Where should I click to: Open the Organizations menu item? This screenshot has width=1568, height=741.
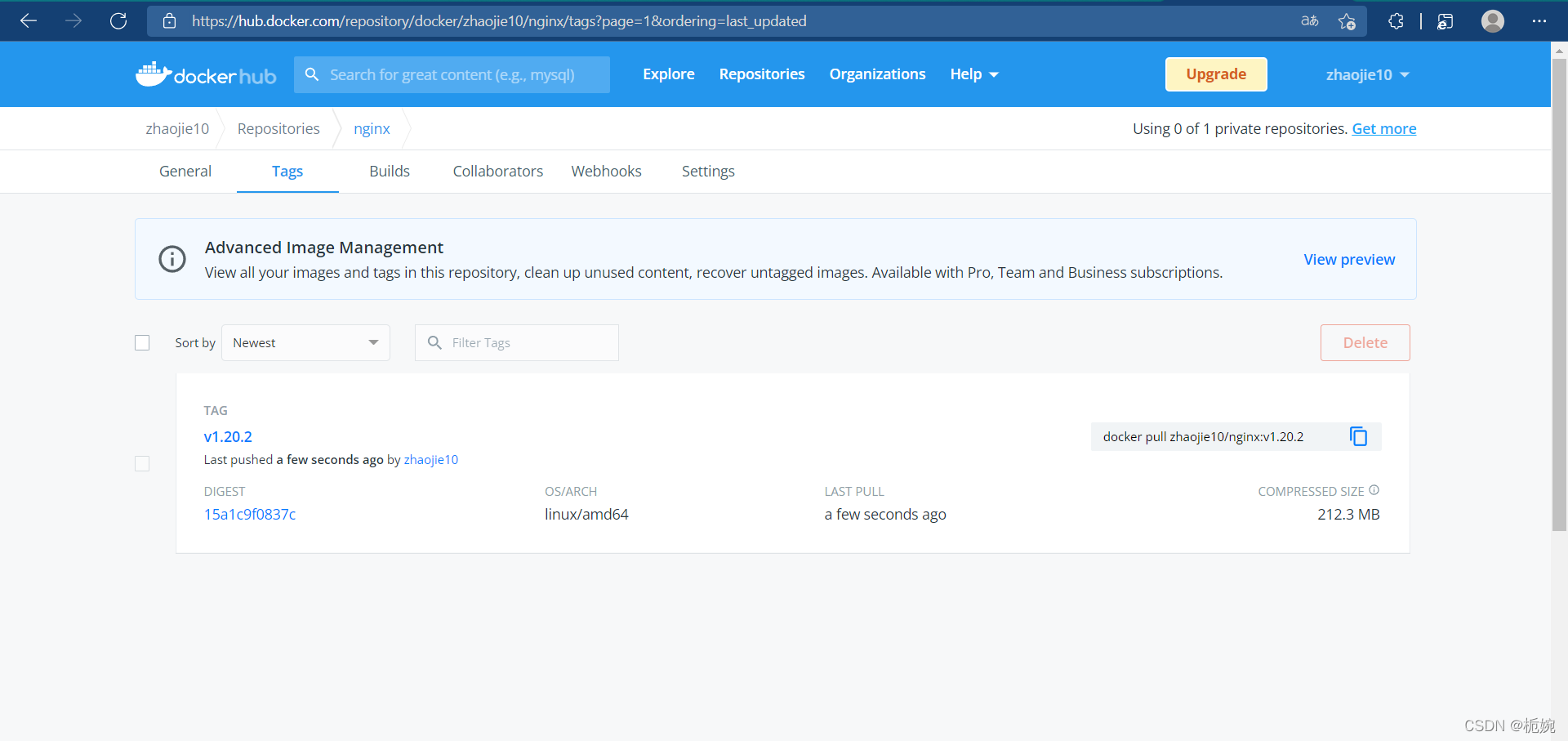(x=878, y=74)
